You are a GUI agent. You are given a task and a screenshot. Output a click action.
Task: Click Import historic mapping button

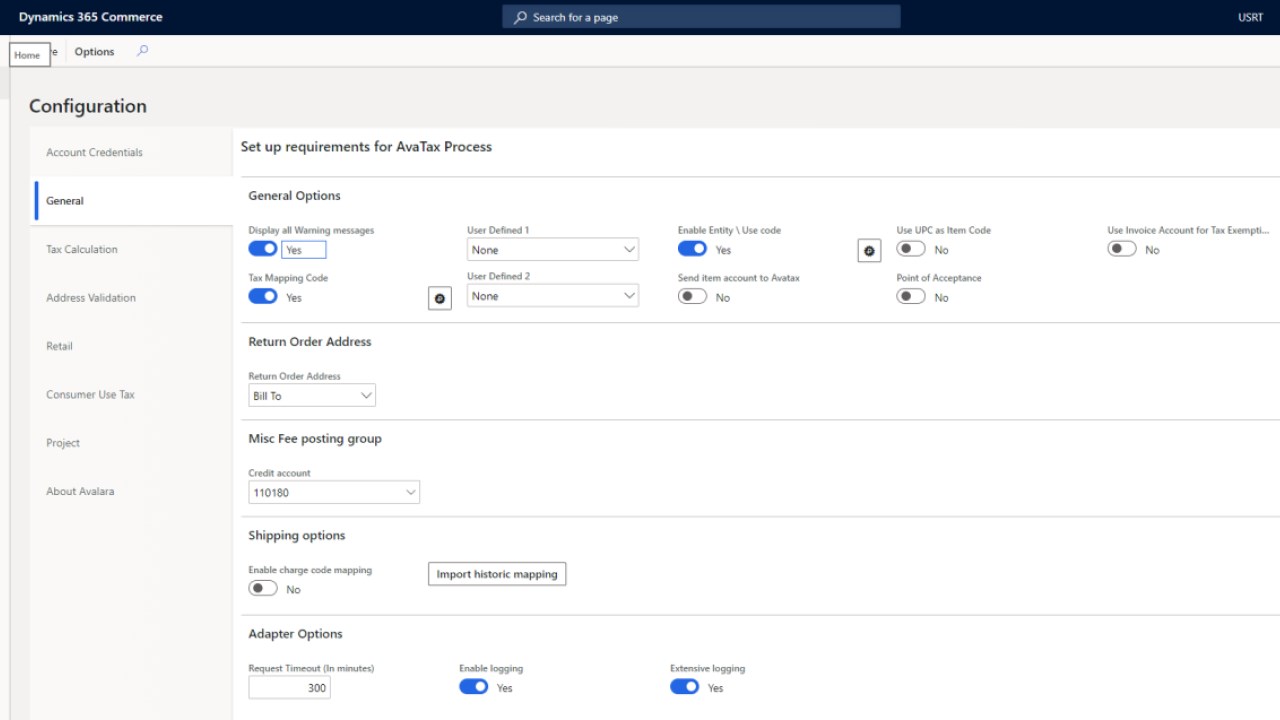[x=497, y=574]
